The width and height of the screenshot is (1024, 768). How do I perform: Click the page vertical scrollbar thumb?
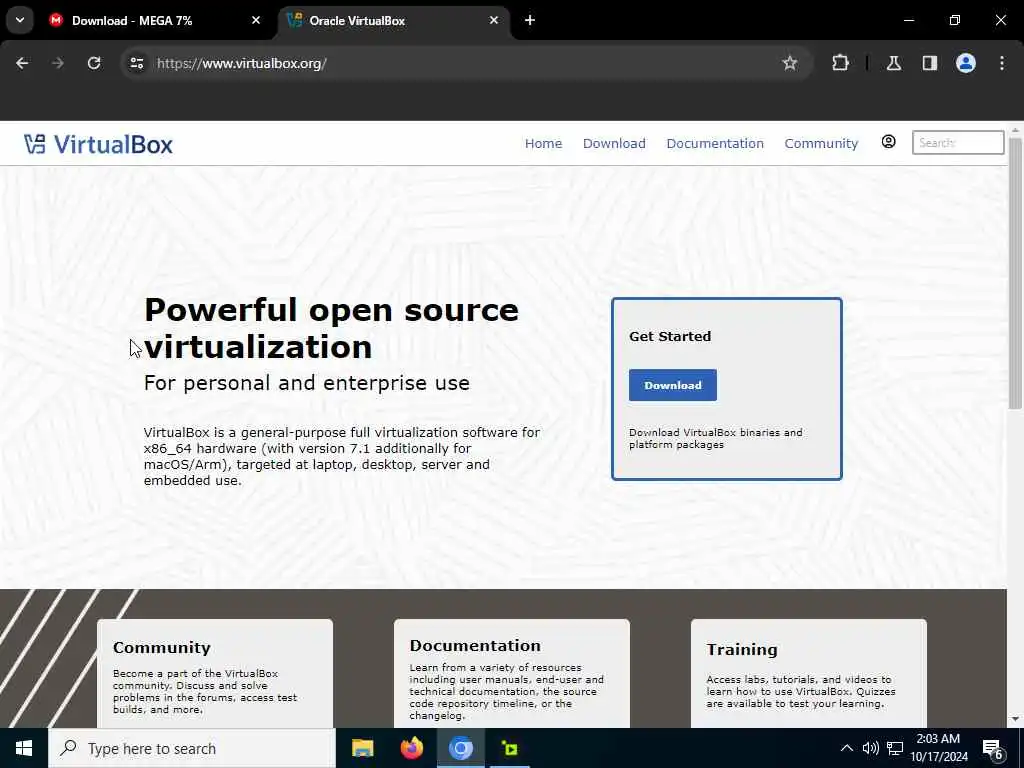tap(1015, 274)
